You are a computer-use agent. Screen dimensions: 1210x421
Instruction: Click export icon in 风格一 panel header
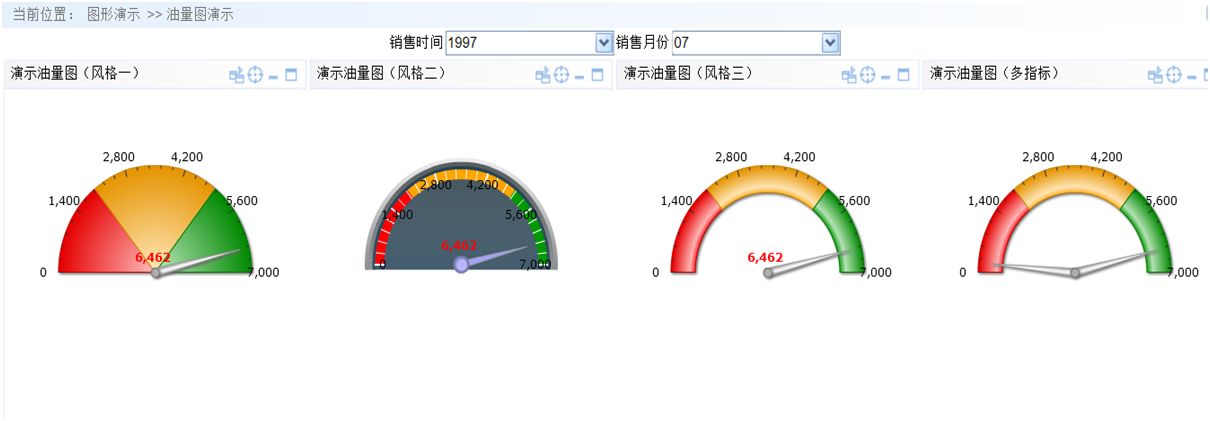tap(237, 75)
